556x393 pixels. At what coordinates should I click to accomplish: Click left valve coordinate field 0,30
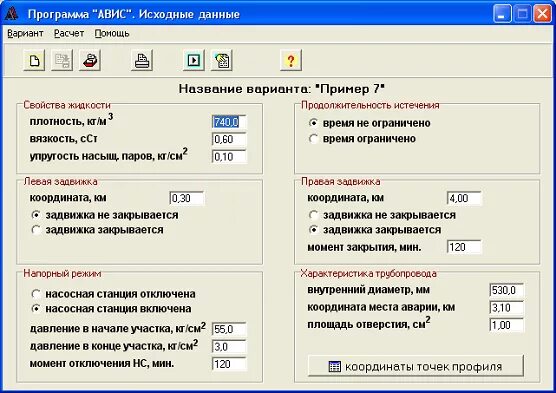[187, 198]
